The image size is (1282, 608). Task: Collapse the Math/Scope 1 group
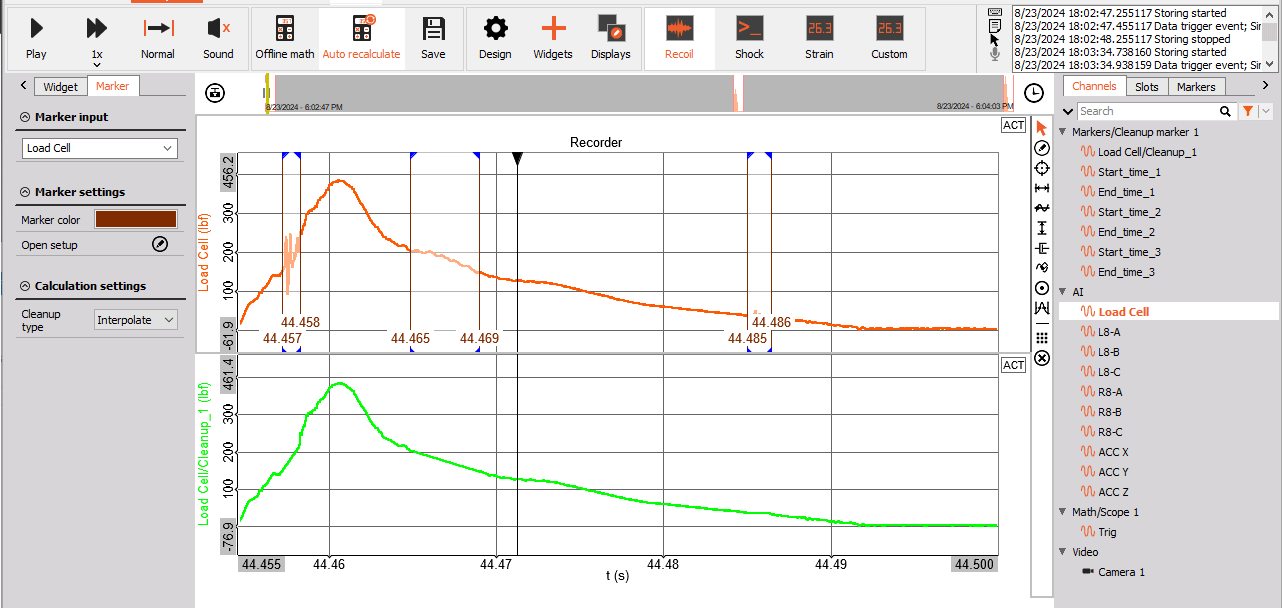pyautogui.click(x=1063, y=512)
